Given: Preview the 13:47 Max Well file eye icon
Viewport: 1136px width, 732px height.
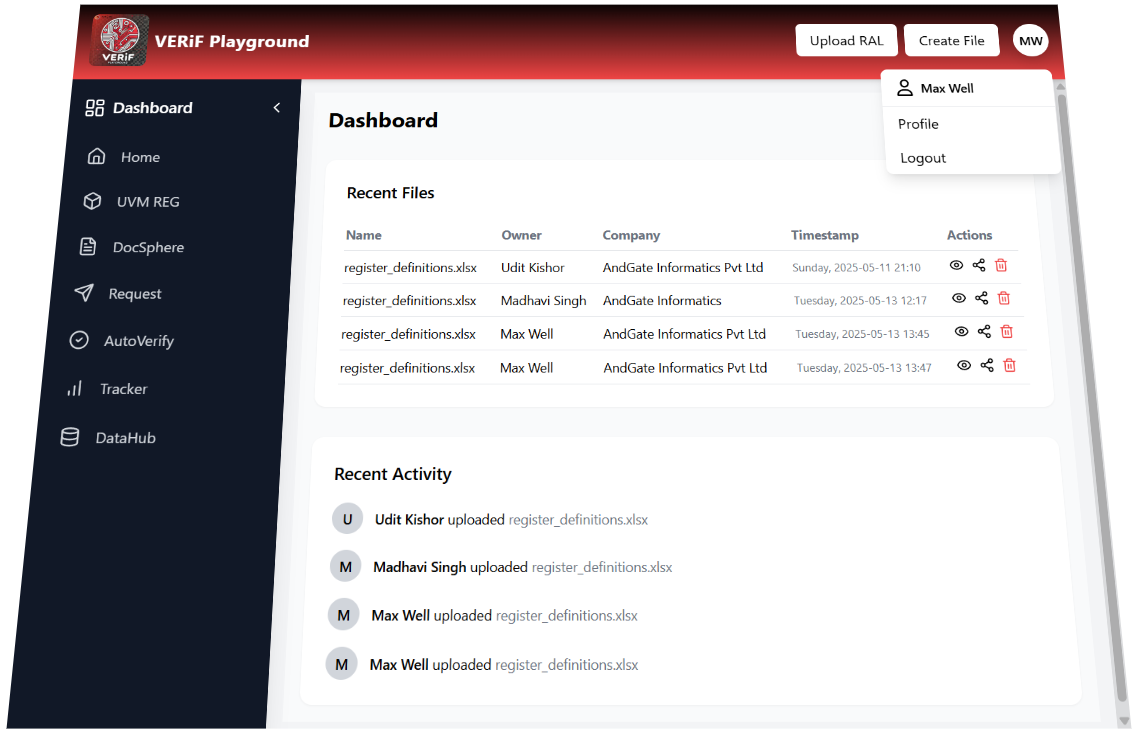Looking at the screenshot, I should coord(964,365).
